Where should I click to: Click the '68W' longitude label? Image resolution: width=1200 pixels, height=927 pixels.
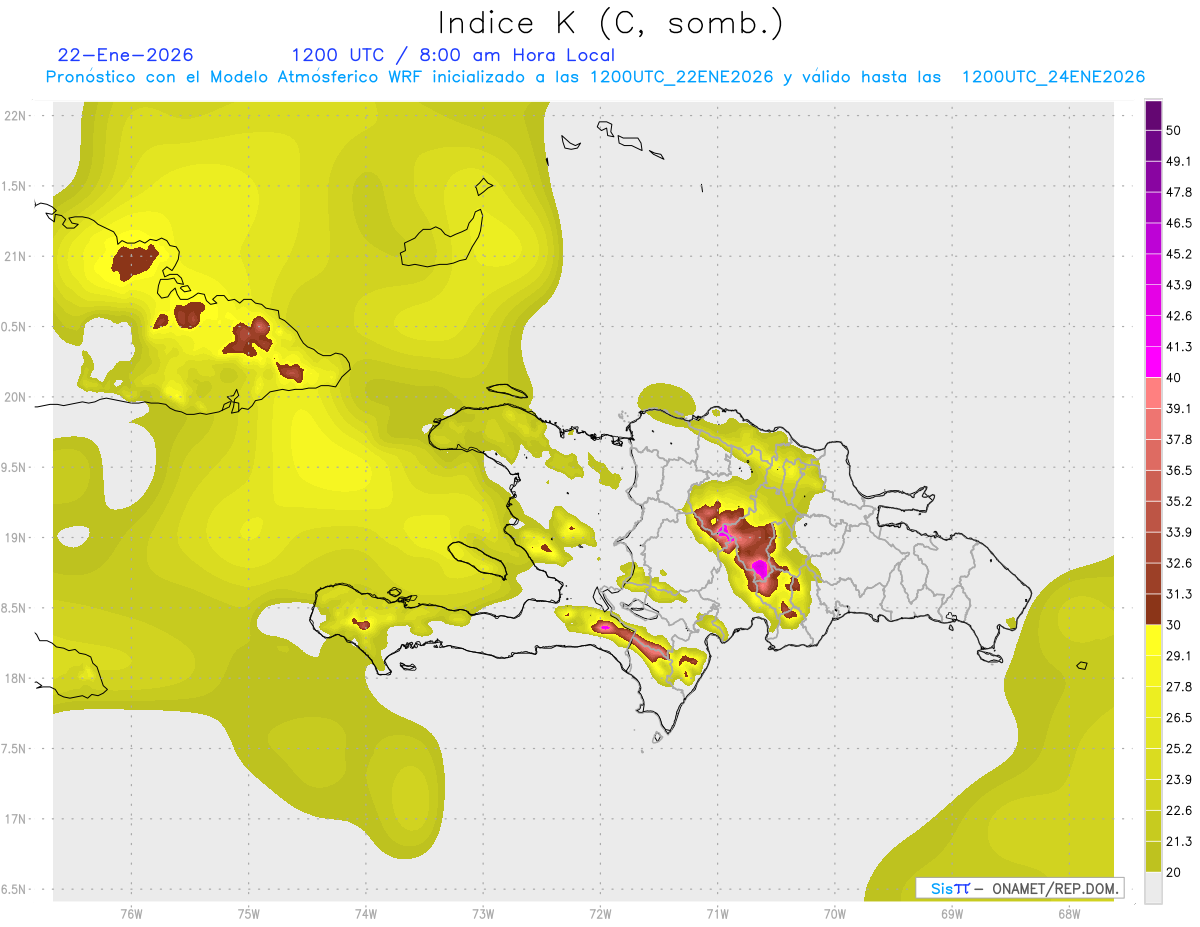pyautogui.click(x=1068, y=913)
